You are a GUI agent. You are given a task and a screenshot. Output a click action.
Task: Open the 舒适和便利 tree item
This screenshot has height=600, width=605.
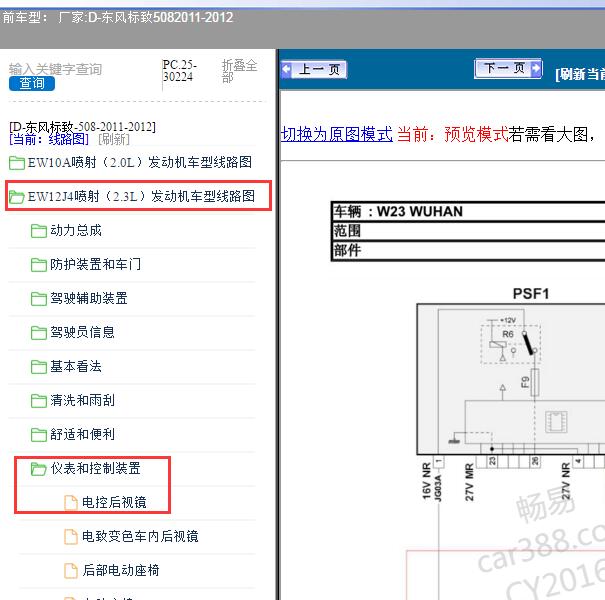[x=83, y=434]
